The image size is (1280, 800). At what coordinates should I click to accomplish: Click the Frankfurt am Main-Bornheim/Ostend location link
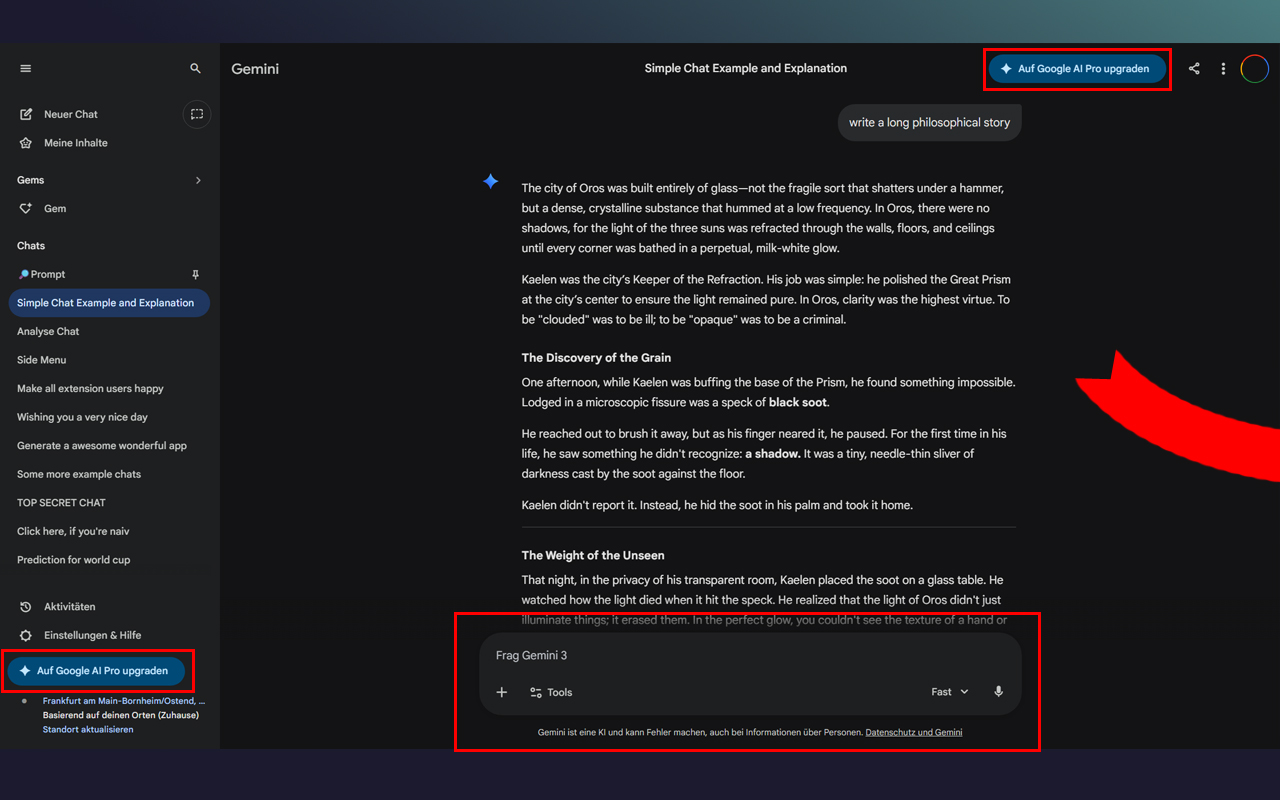pyautogui.click(x=125, y=701)
